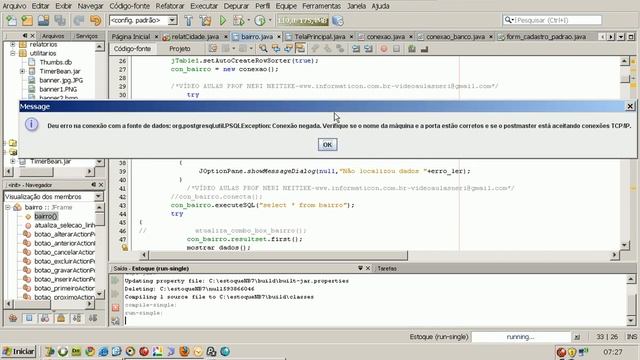
Task: Select bairro() constructor in Navegador
Action: (x=46, y=216)
